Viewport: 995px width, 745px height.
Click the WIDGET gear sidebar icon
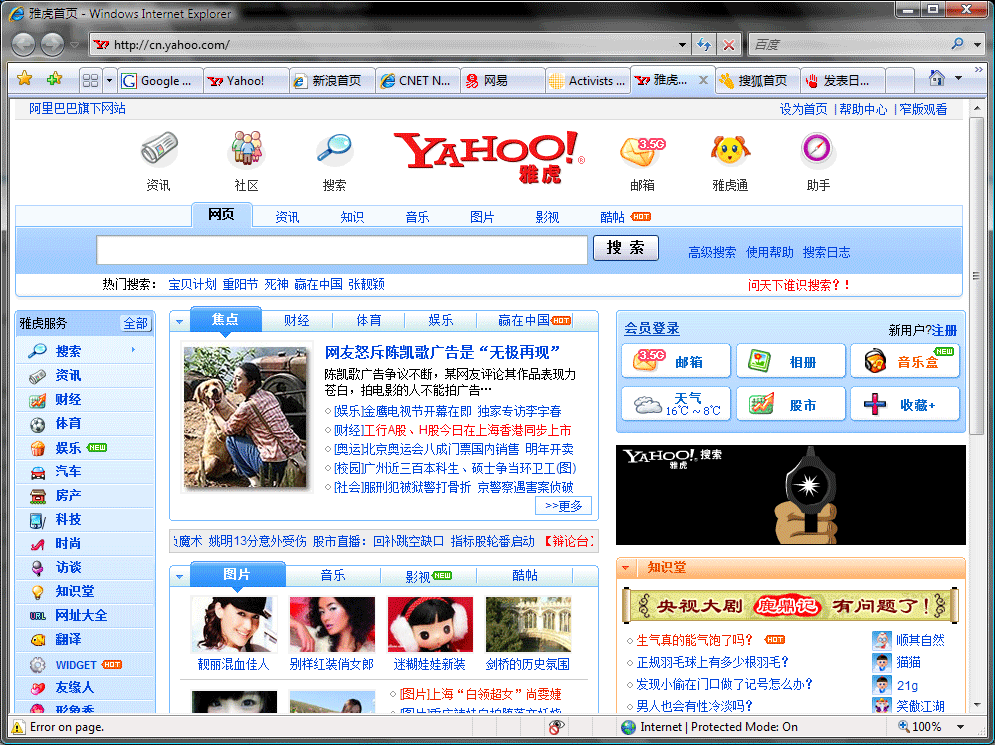37,664
